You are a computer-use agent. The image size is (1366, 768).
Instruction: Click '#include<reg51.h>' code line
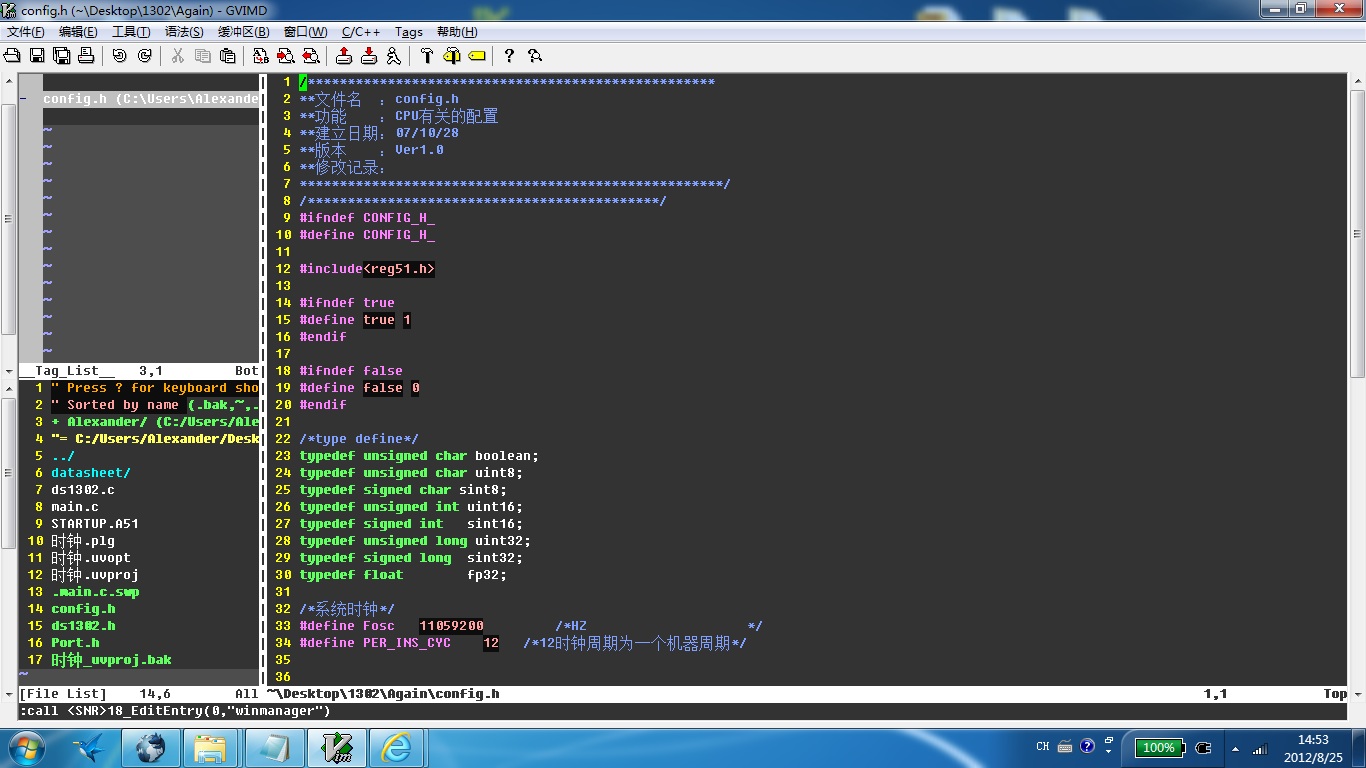(367, 269)
